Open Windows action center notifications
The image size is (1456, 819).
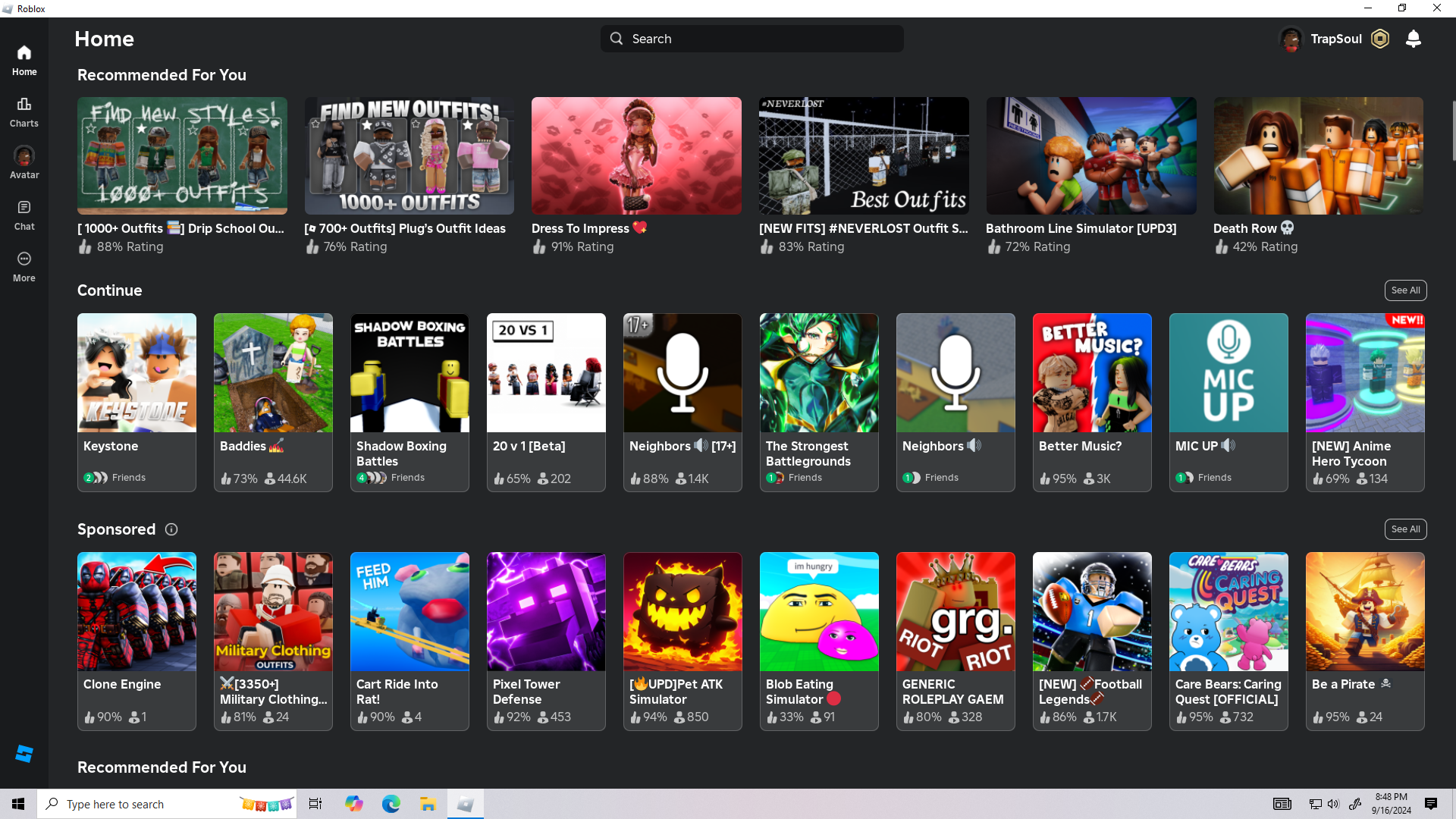pos(1431,804)
